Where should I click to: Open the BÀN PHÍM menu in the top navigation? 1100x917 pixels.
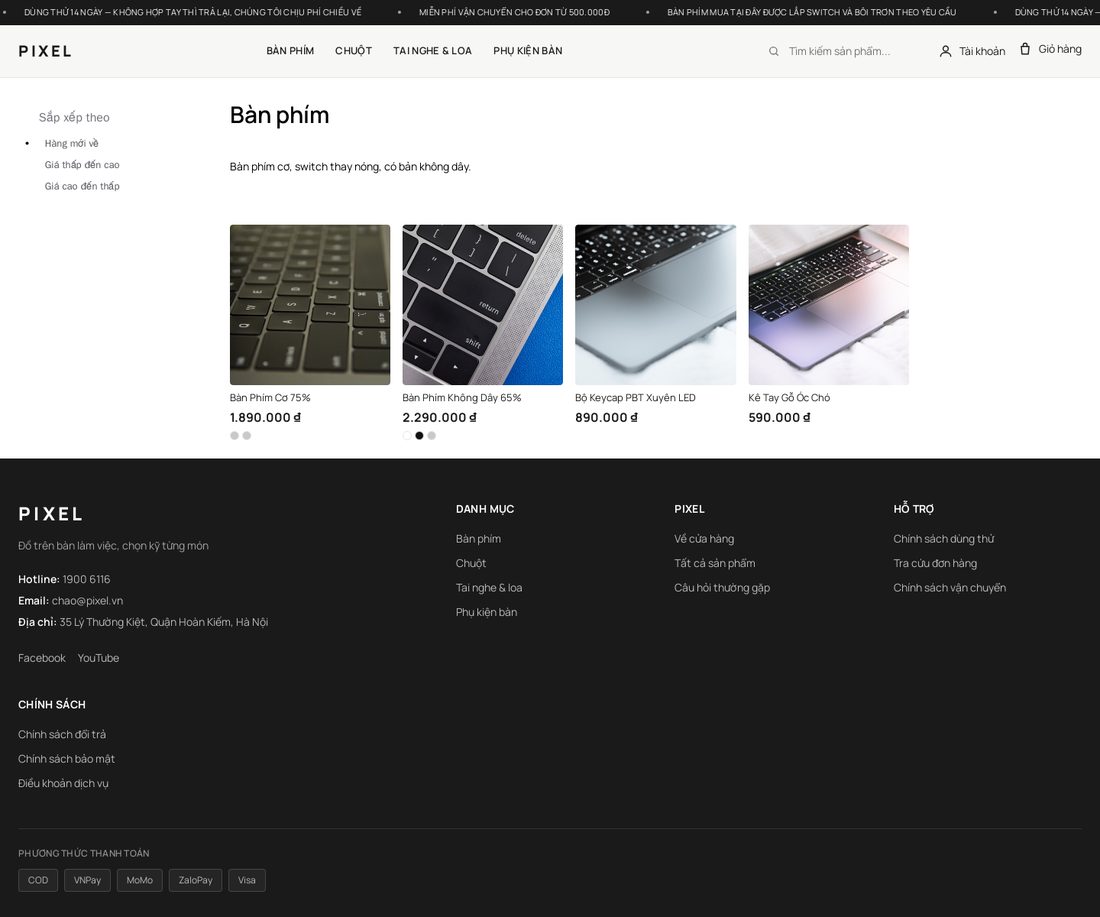pyautogui.click(x=290, y=51)
